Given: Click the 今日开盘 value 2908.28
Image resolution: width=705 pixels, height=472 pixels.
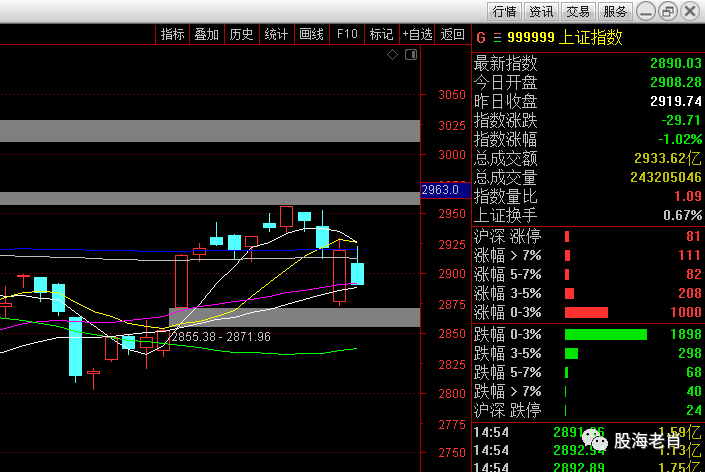Looking at the screenshot, I should [675, 82].
